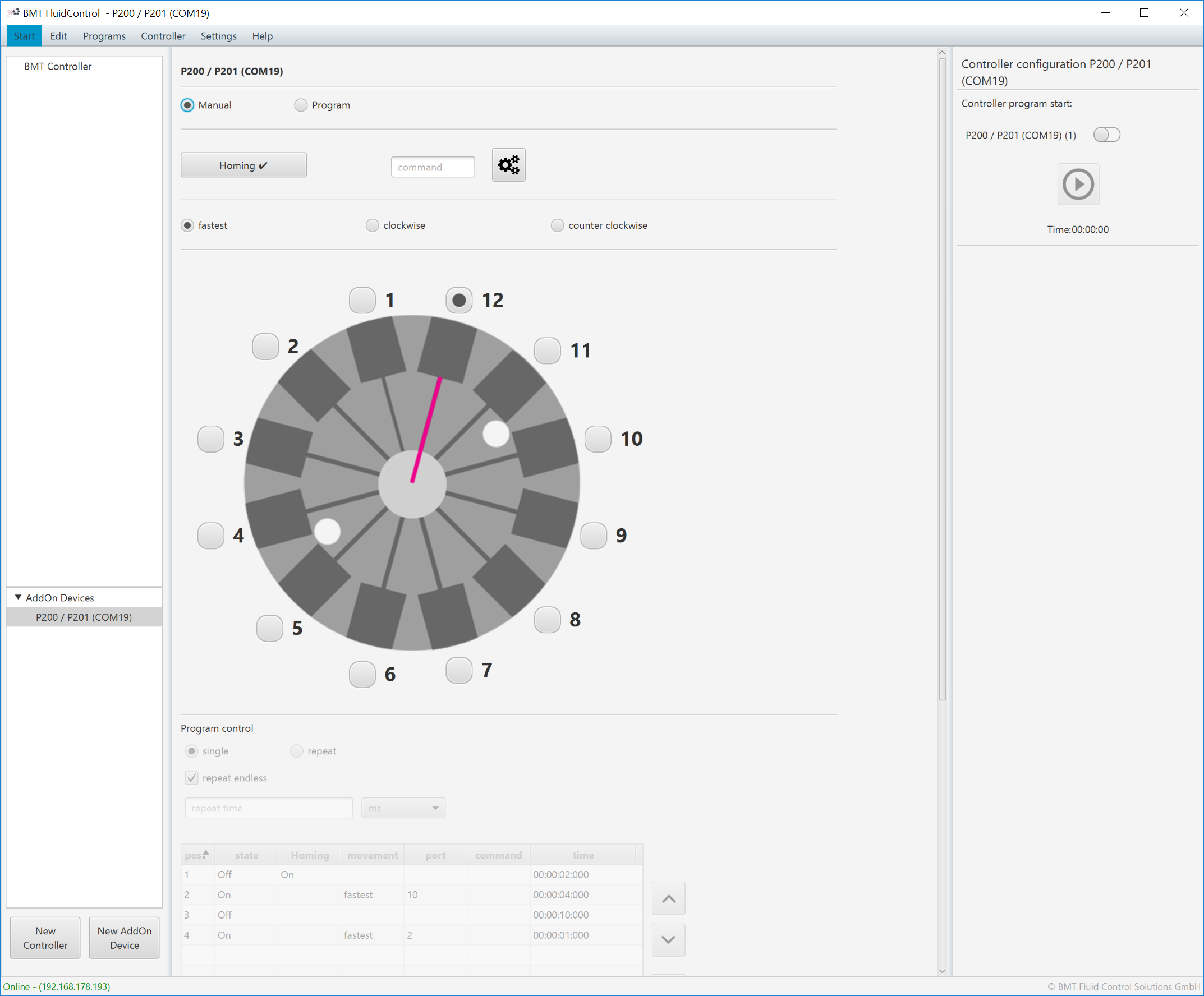The width and height of the screenshot is (1204, 996).
Task: Open the ms time unit dropdown
Action: 403,808
